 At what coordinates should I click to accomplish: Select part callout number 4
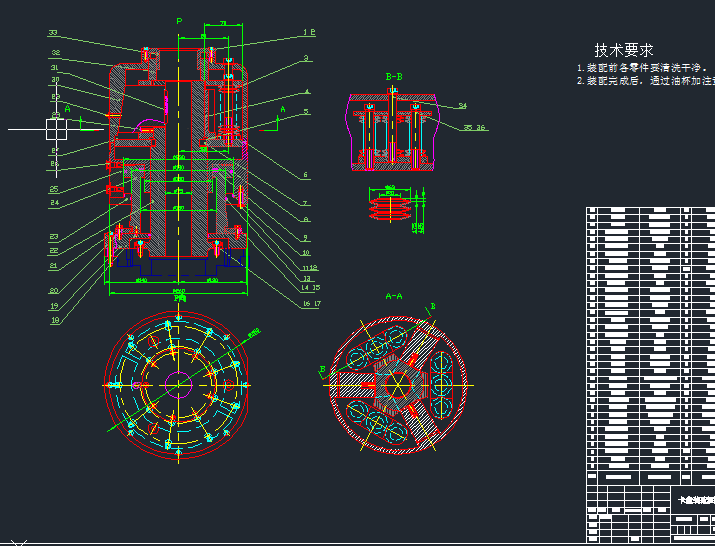[x=307, y=92]
